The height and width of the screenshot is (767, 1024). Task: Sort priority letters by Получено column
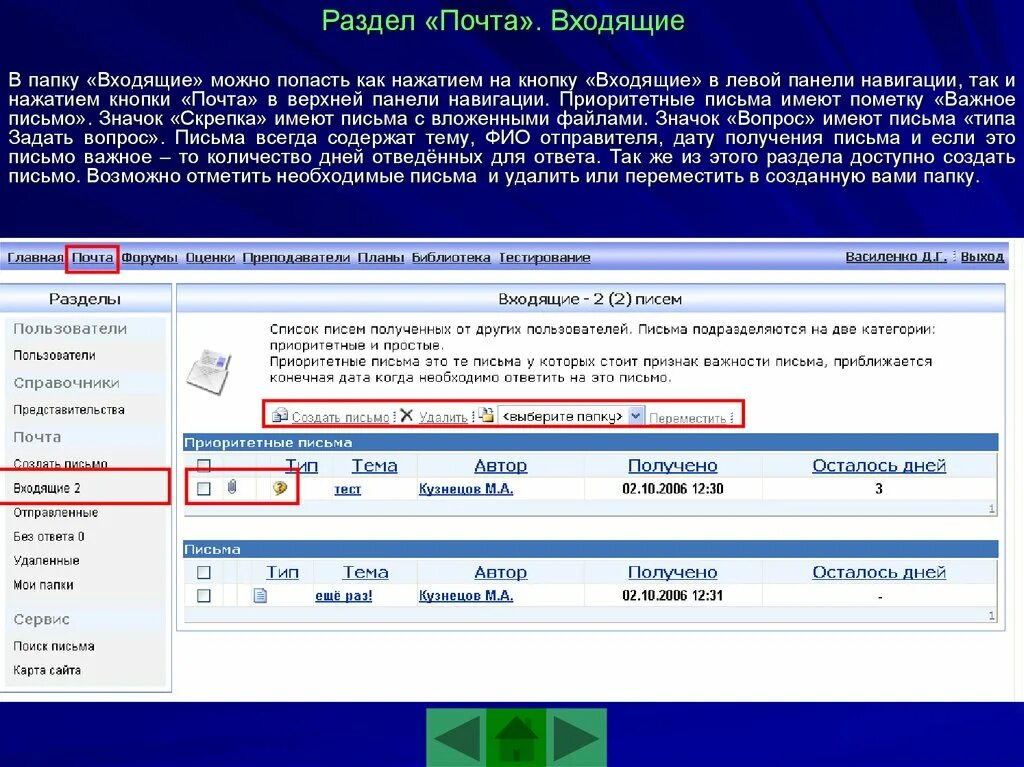(x=673, y=466)
